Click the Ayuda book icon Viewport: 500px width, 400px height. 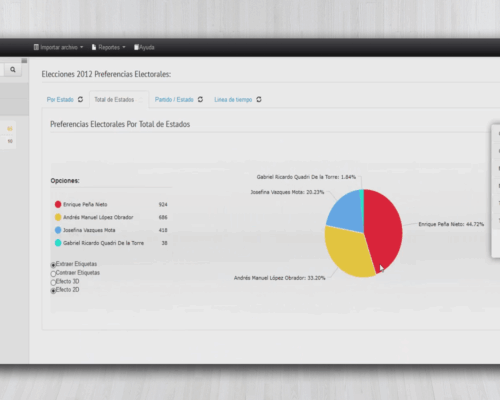(136, 47)
